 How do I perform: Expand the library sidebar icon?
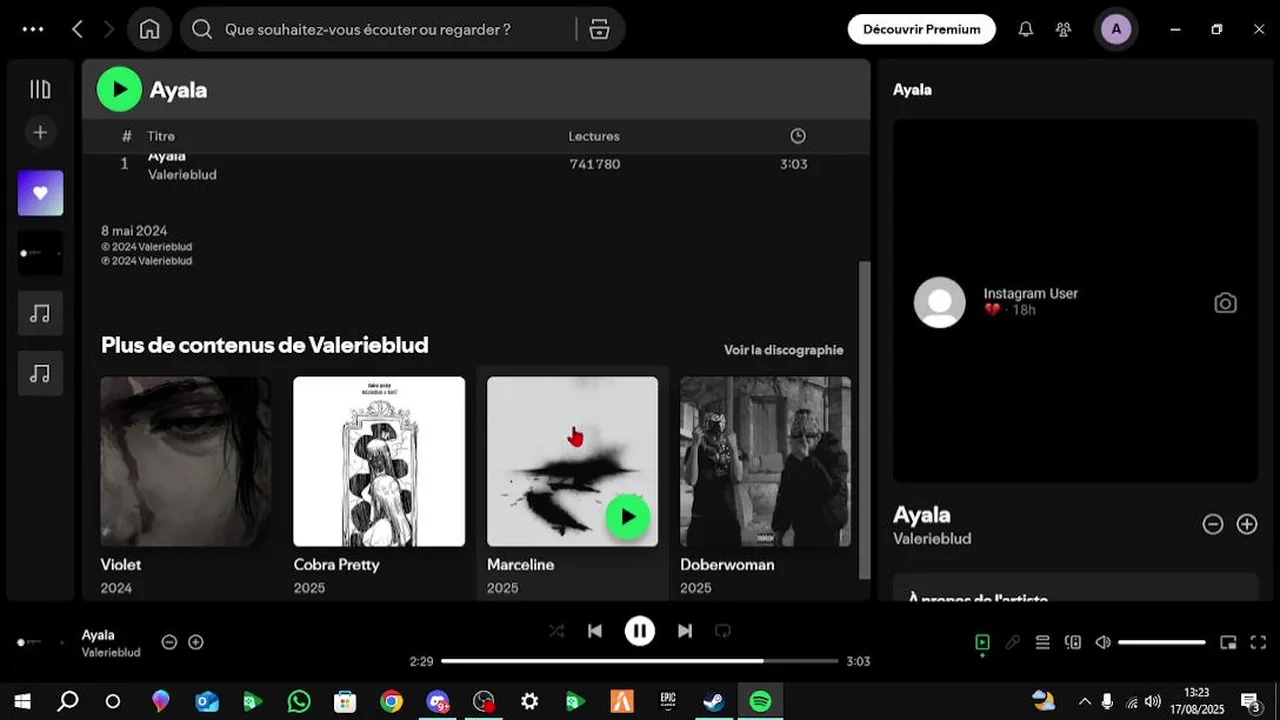point(40,89)
